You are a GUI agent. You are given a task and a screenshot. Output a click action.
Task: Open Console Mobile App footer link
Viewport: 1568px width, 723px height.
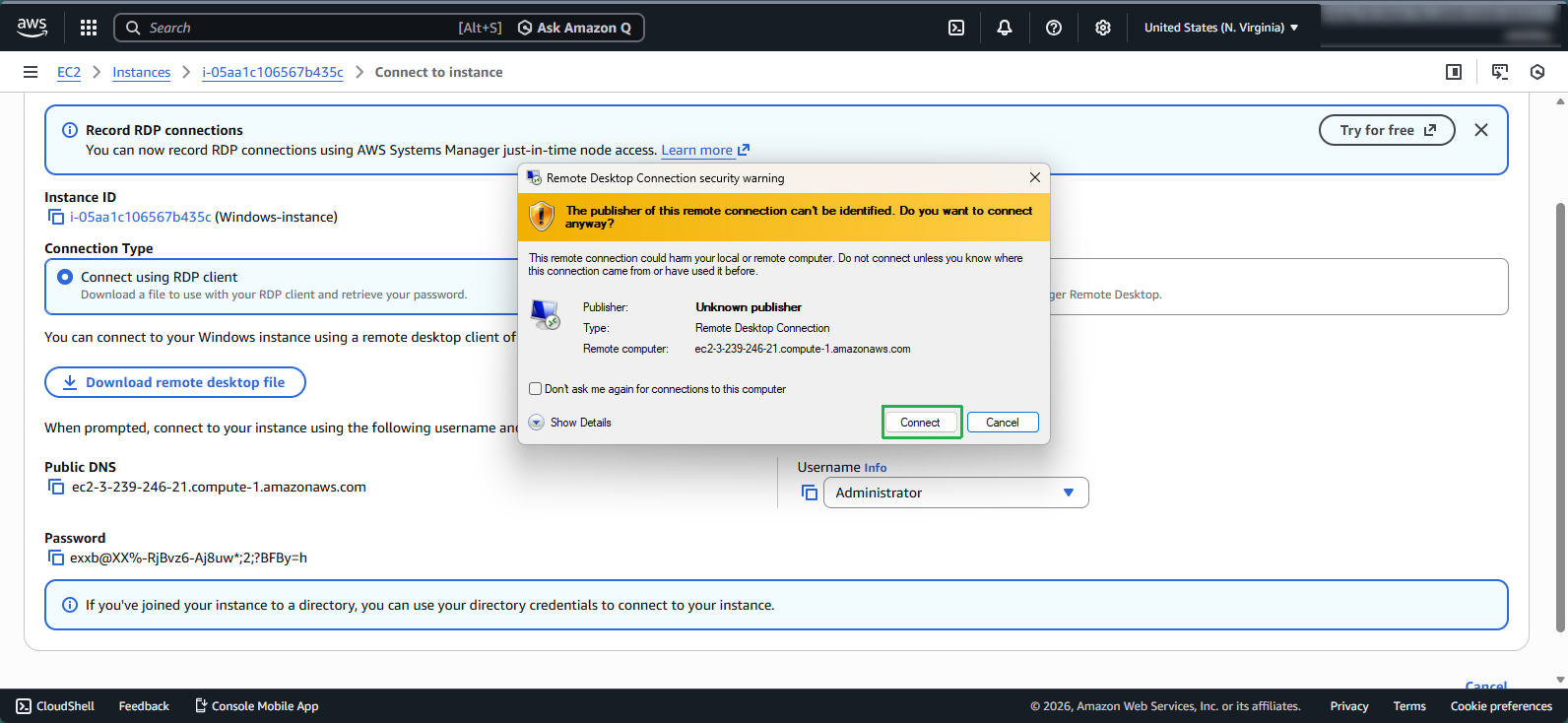257,706
